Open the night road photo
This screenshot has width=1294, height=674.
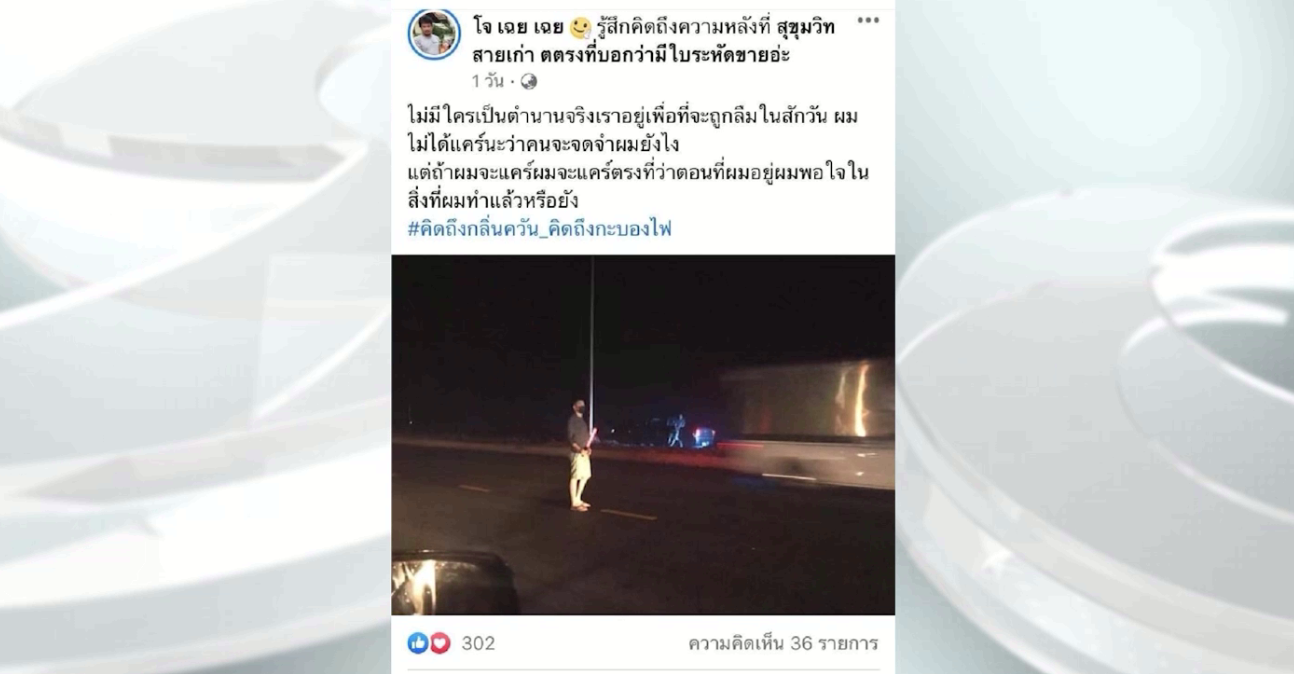point(643,435)
